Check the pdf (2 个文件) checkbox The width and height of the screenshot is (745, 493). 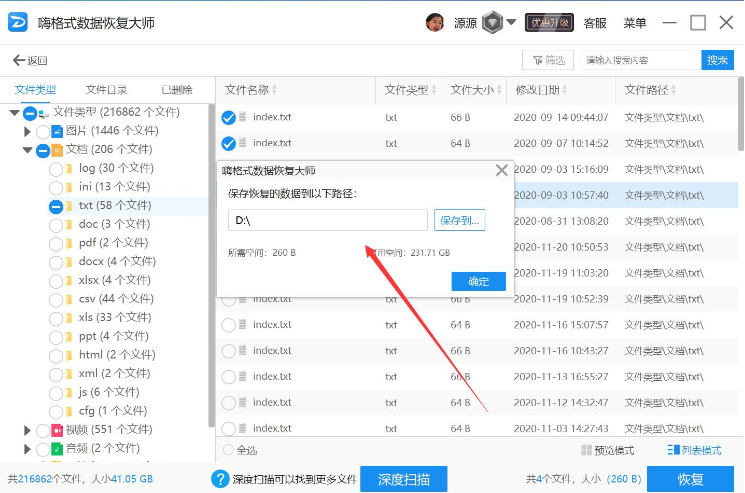(56, 242)
